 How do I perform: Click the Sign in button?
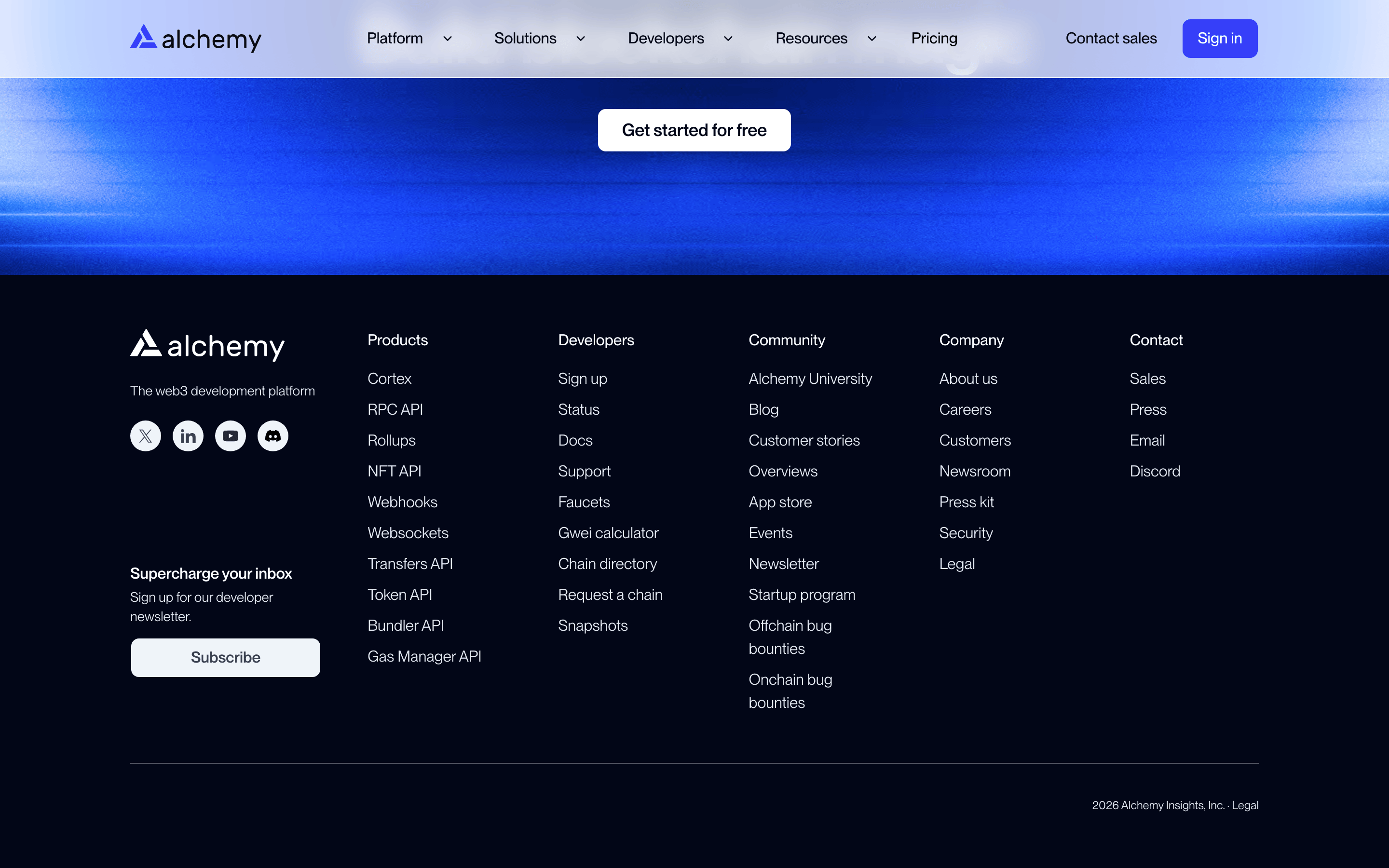pyautogui.click(x=1220, y=39)
